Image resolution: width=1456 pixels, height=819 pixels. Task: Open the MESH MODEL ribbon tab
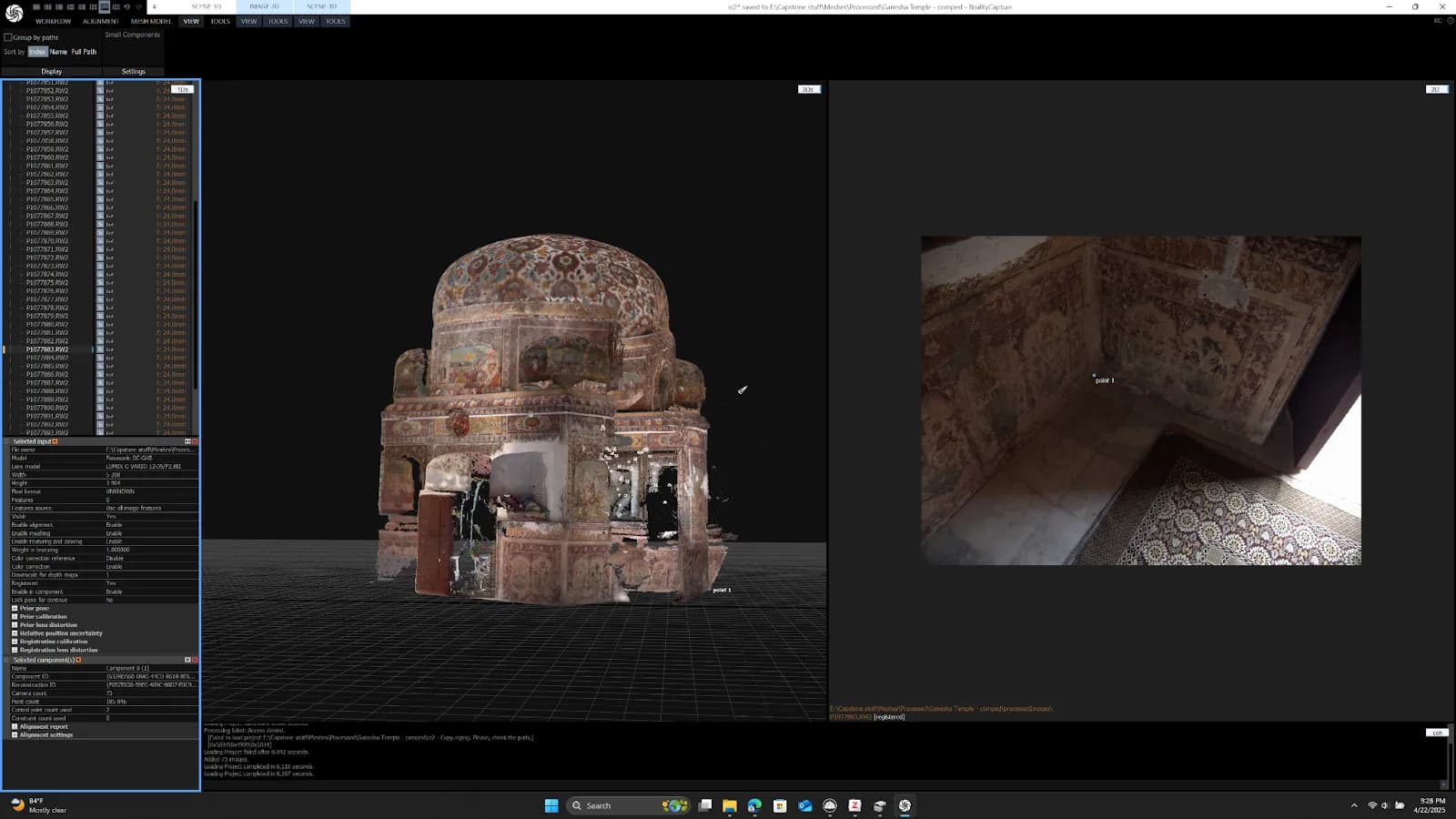point(150,21)
